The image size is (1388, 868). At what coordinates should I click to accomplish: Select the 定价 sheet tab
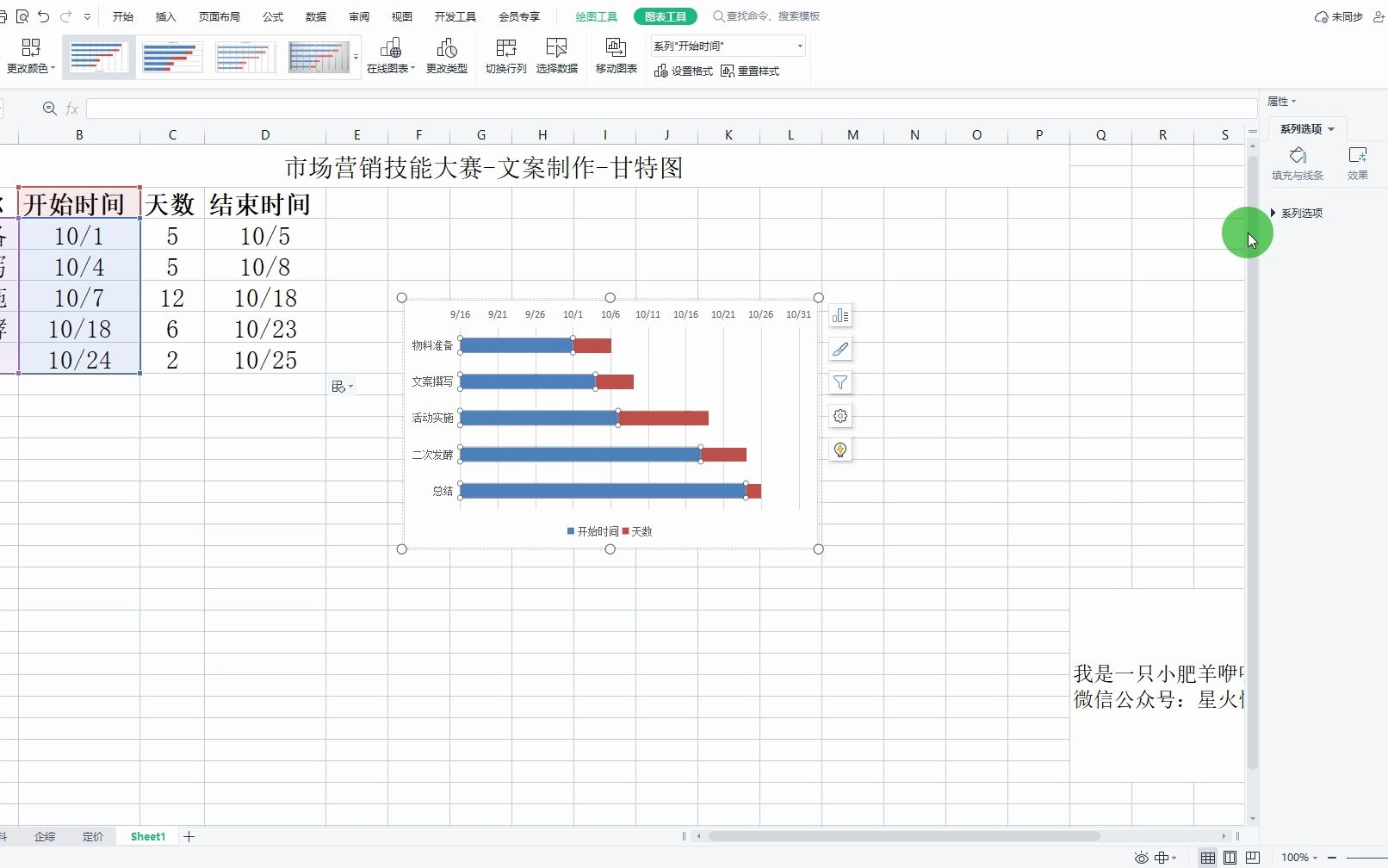coord(93,836)
